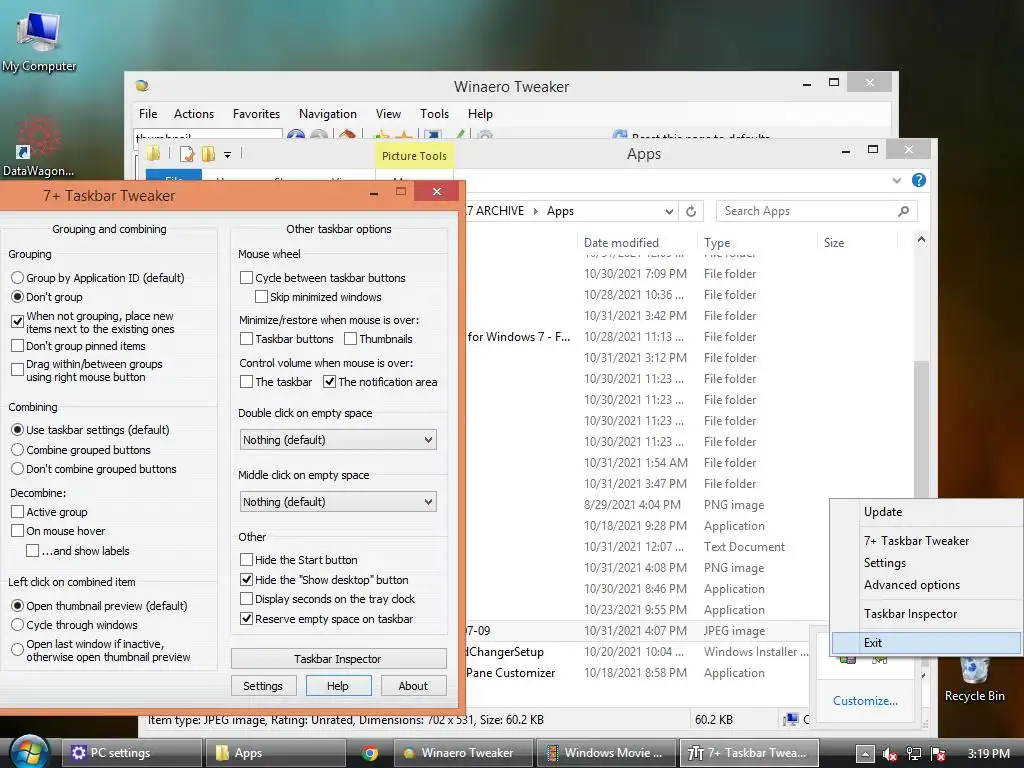Switch to Windows Movie Maker taskbar button
The image size is (1024, 768).
tap(605, 753)
